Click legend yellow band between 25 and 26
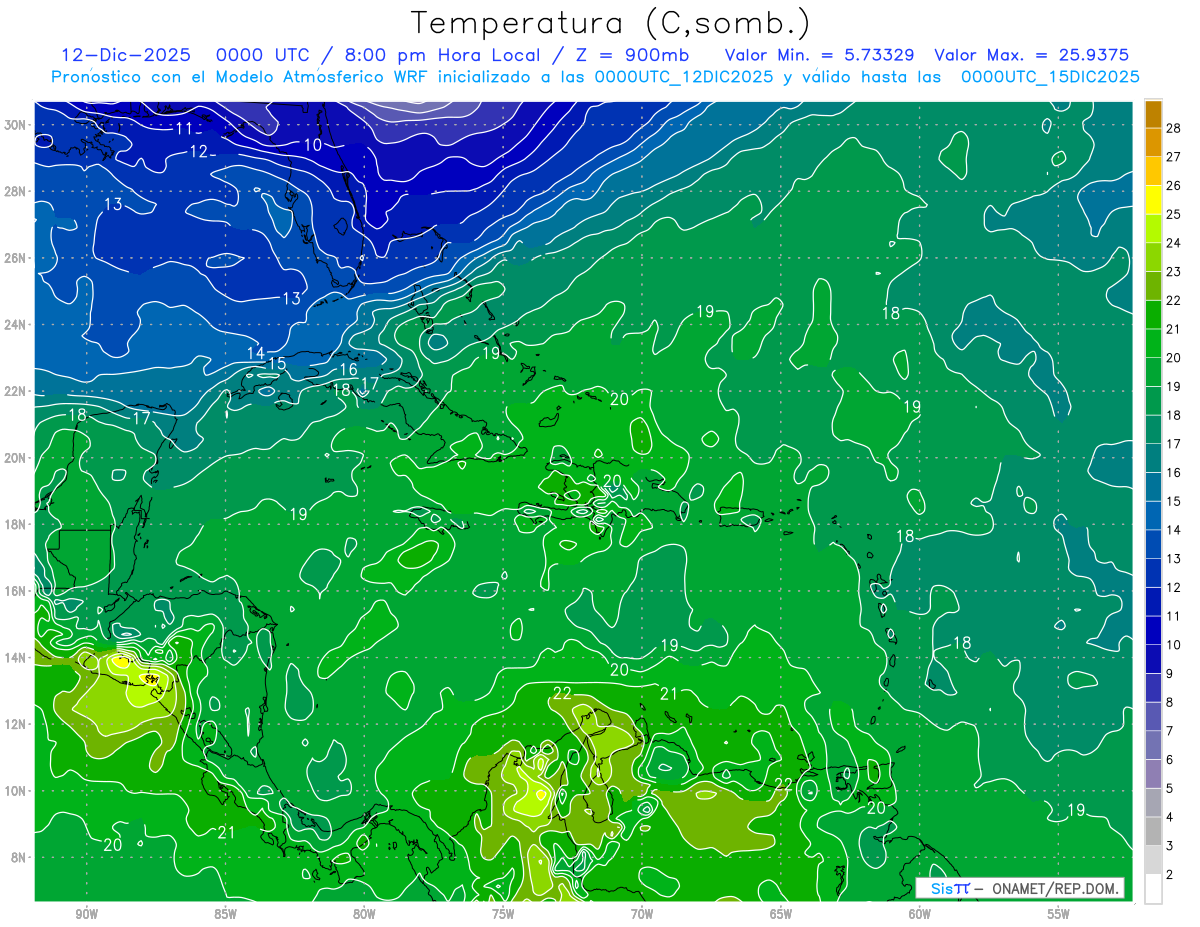The width and height of the screenshot is (1200, 927). pyautogui.click(x=1153, y=199)
